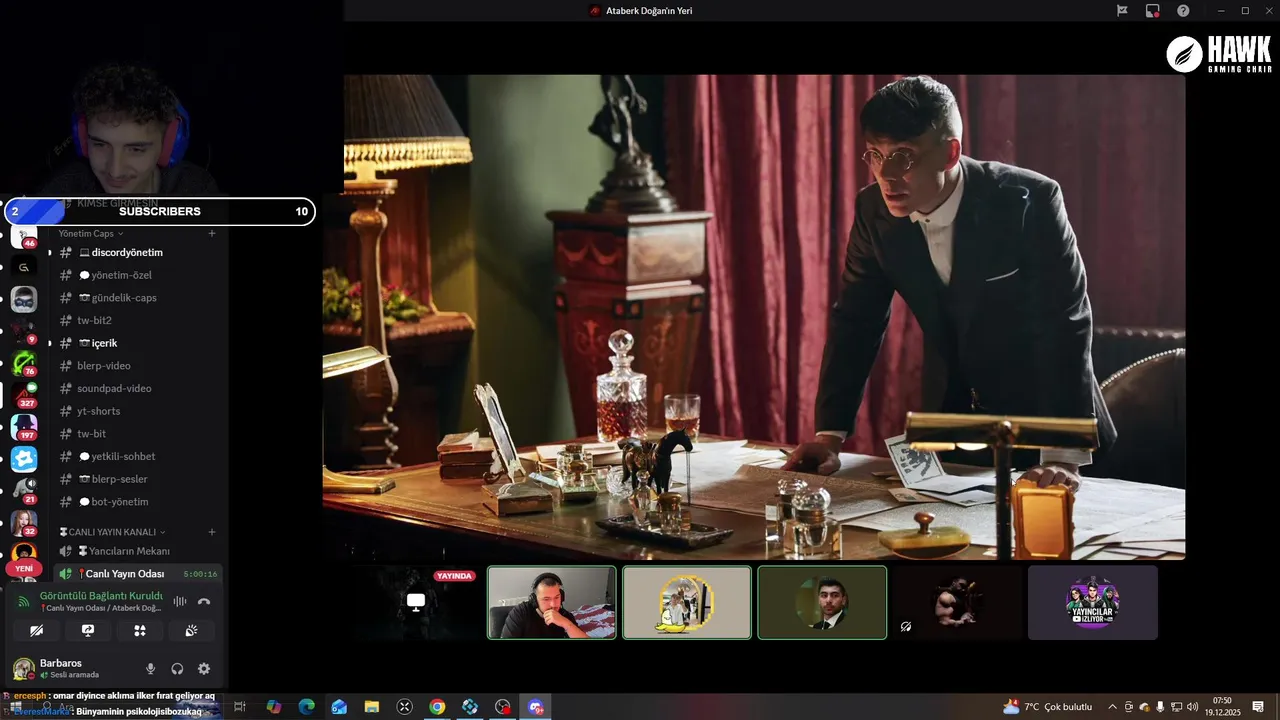Open Task View on taskbar
Image resolution: width=1280 pixels, height=720 pixels.
(x=240, y=707)
